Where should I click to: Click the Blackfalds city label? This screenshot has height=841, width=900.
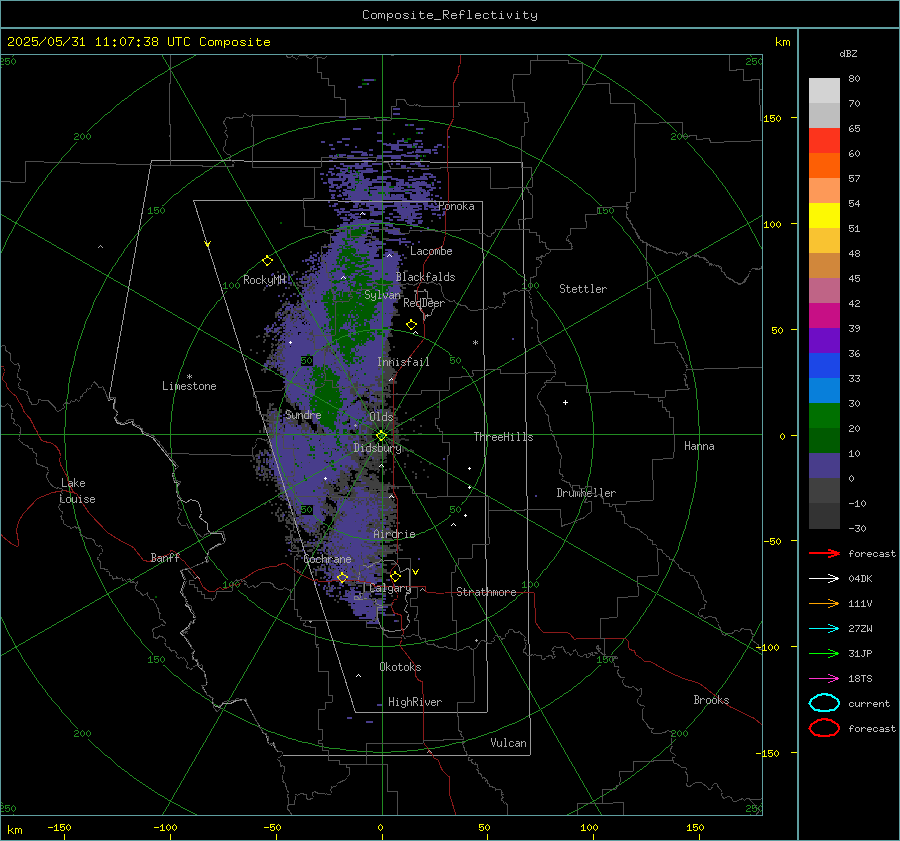(425, 277)
